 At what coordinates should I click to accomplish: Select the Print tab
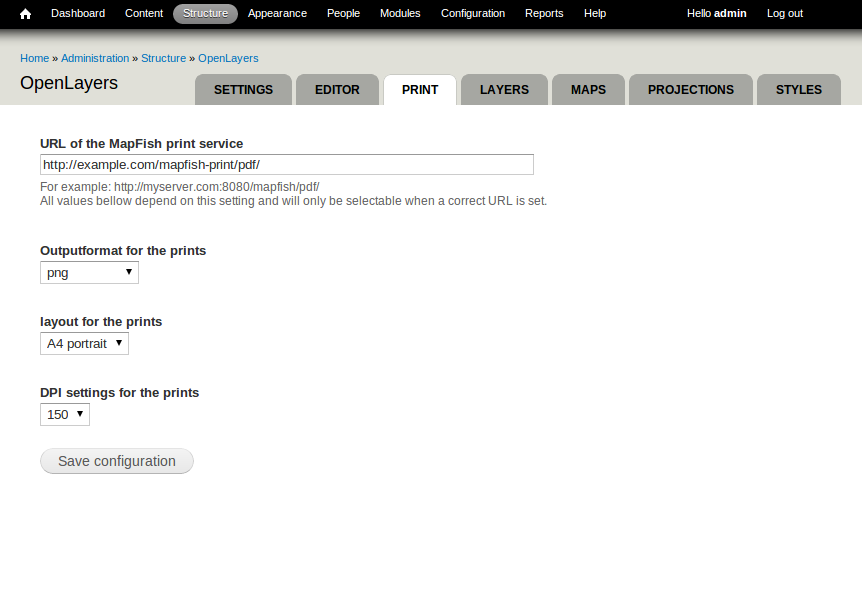click(x=420, y=90)
